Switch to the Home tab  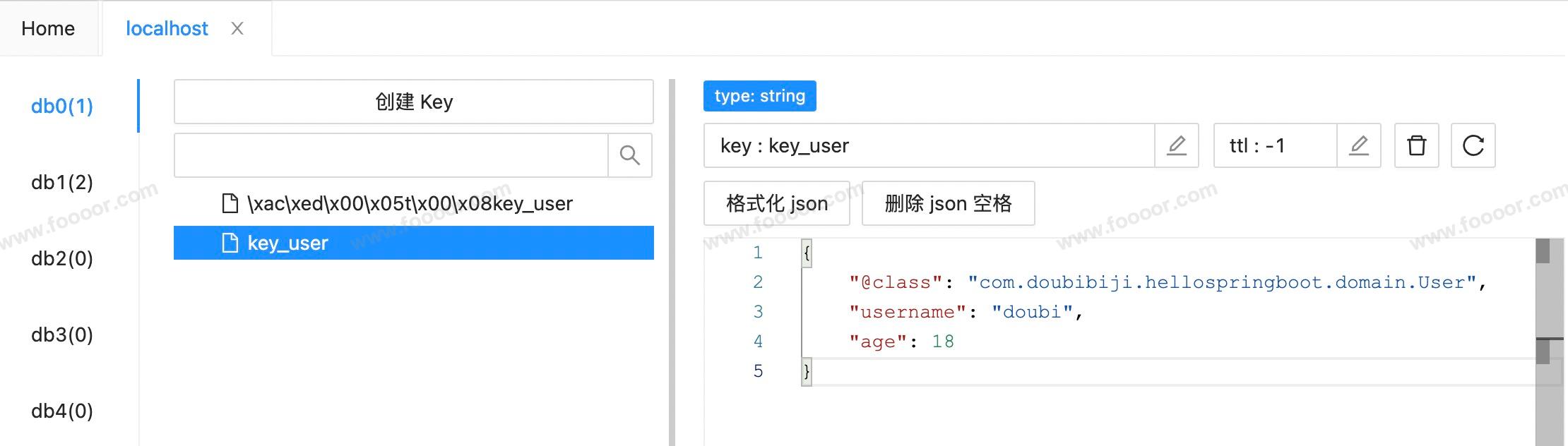48,28
